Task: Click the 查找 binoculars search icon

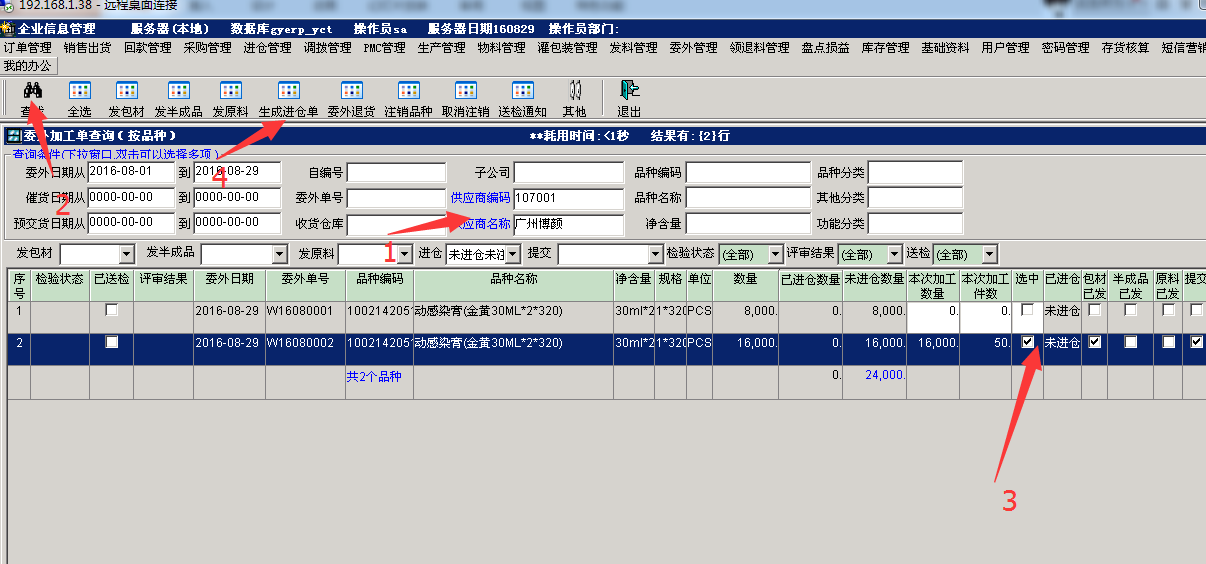Action: pyautogui.click(x=32, y=92)
